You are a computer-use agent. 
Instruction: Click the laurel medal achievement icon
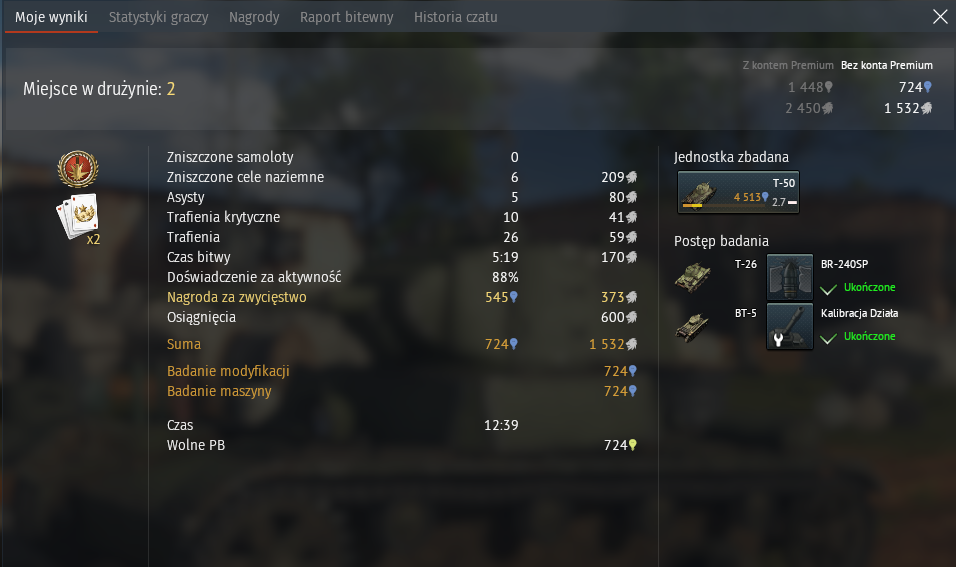(x=78, y=169)
